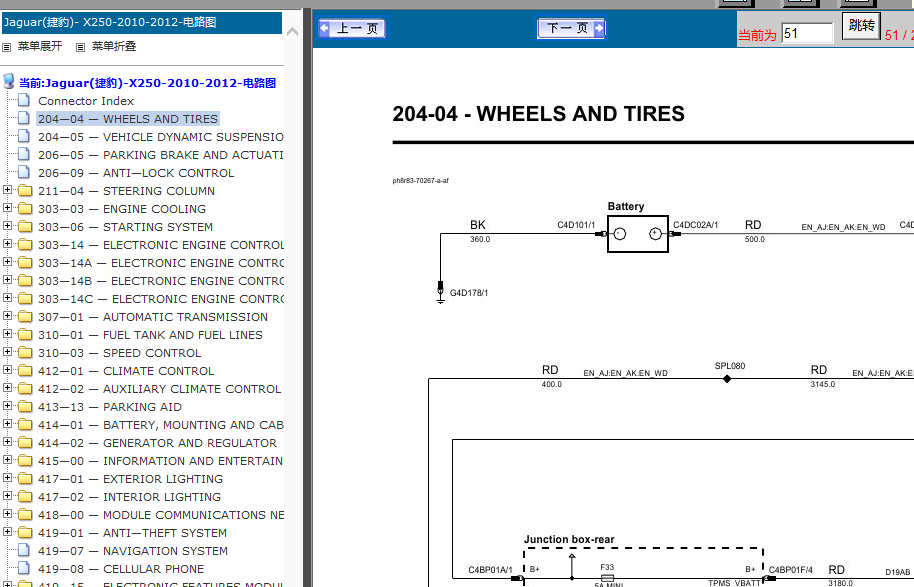914x587 pixels.
Task: Click folder icon of 310-03 SPEED CONTROL
Action: 25,353
